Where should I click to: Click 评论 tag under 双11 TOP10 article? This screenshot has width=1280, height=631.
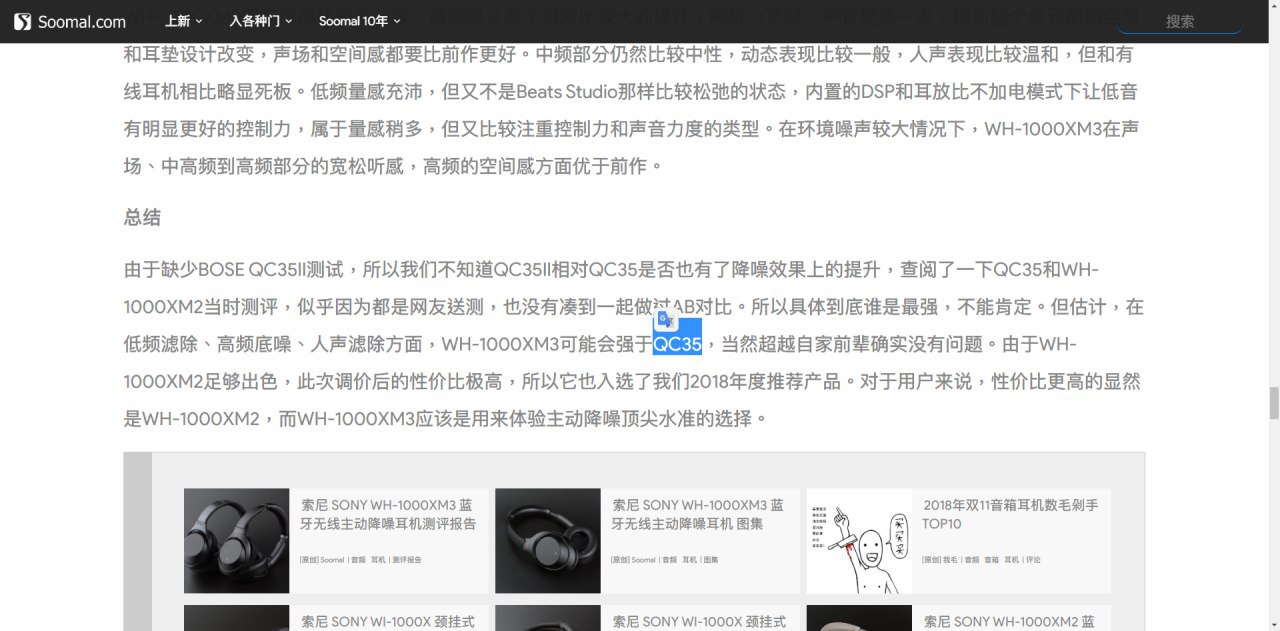pos(1032,560)
